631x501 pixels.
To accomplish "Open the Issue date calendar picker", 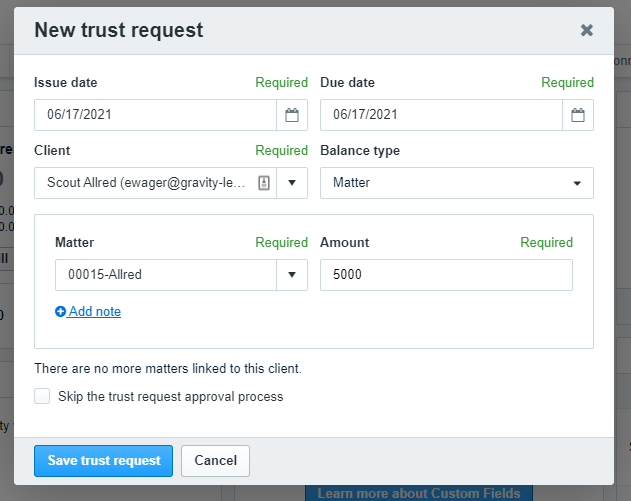I will [292, 115].
